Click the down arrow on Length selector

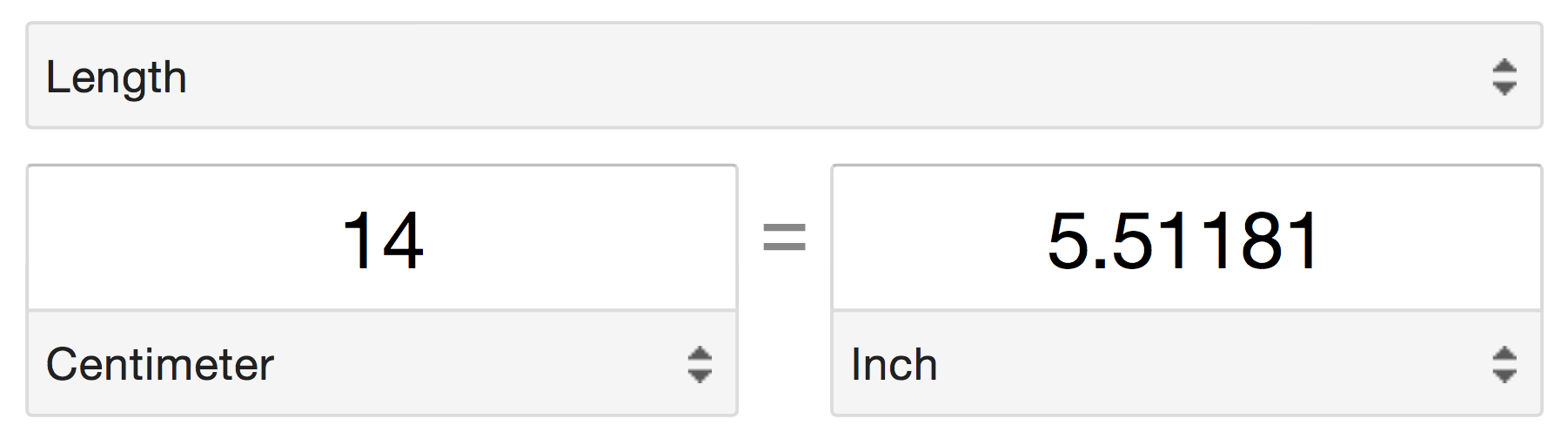coord(1504,88)
